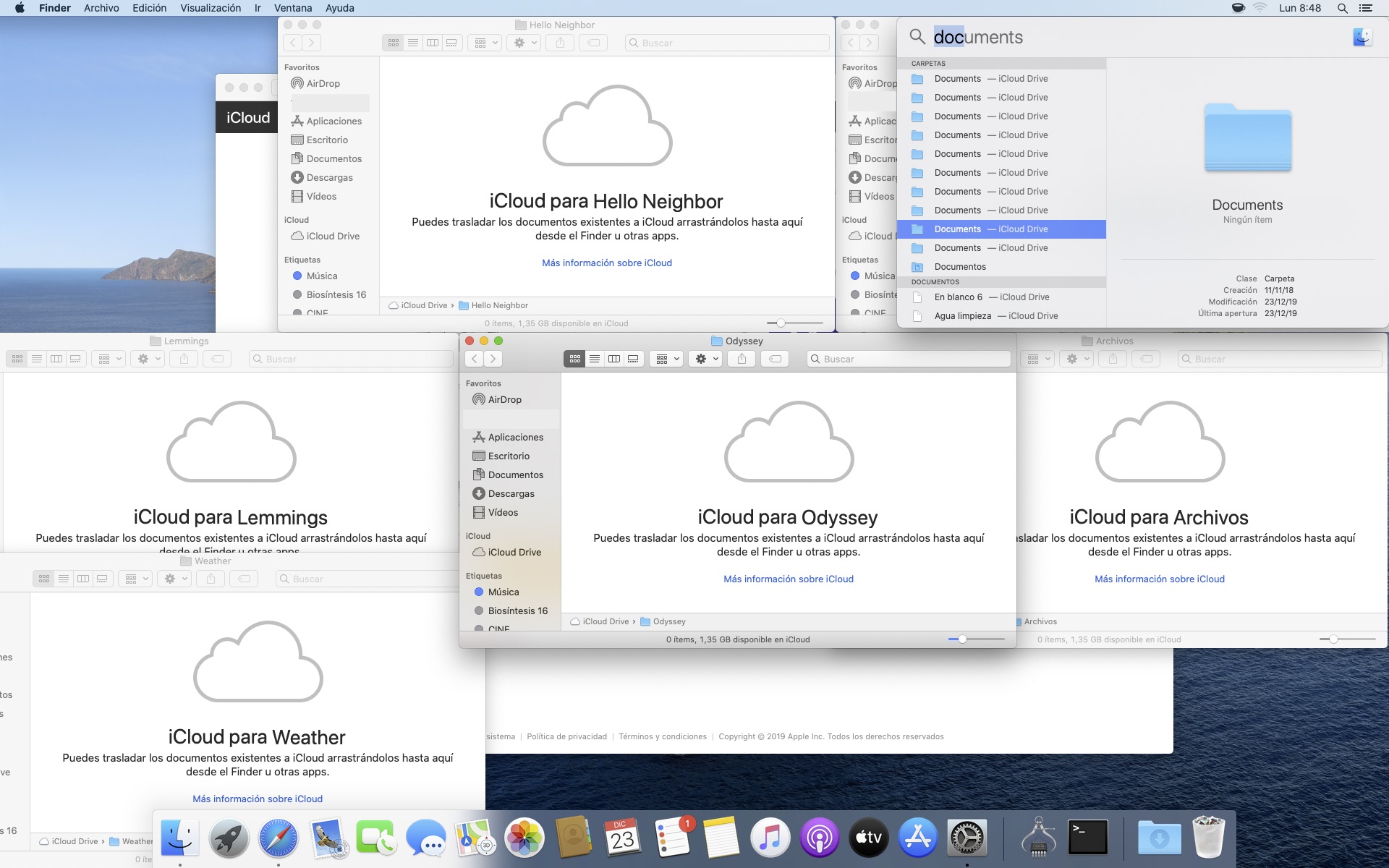Adjust icon size slider in Odyssey window
1389x868 pixels.
pyautogui.click(x=962, y=639)
